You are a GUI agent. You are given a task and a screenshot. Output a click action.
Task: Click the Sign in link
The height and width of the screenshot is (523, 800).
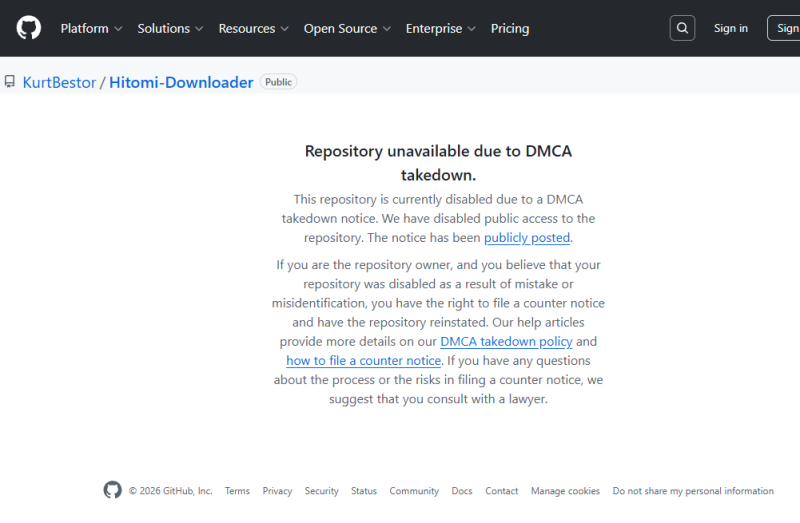coord(731,28)
